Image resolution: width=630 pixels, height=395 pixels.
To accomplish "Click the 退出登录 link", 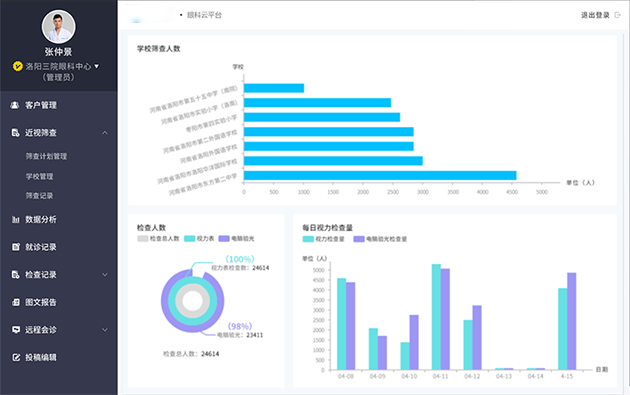I will pyautogui.click(x=595, y=15).
